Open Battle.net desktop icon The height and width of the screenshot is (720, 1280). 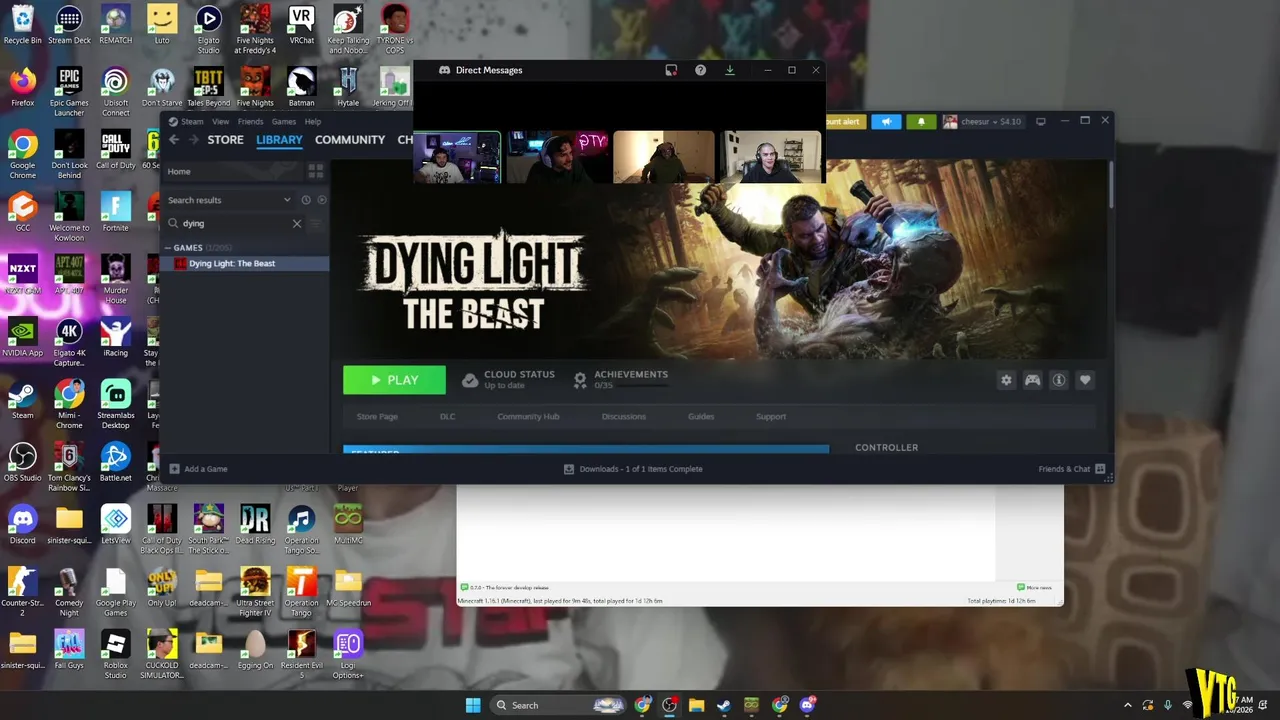pyautogui.click(x=115, y=464)
